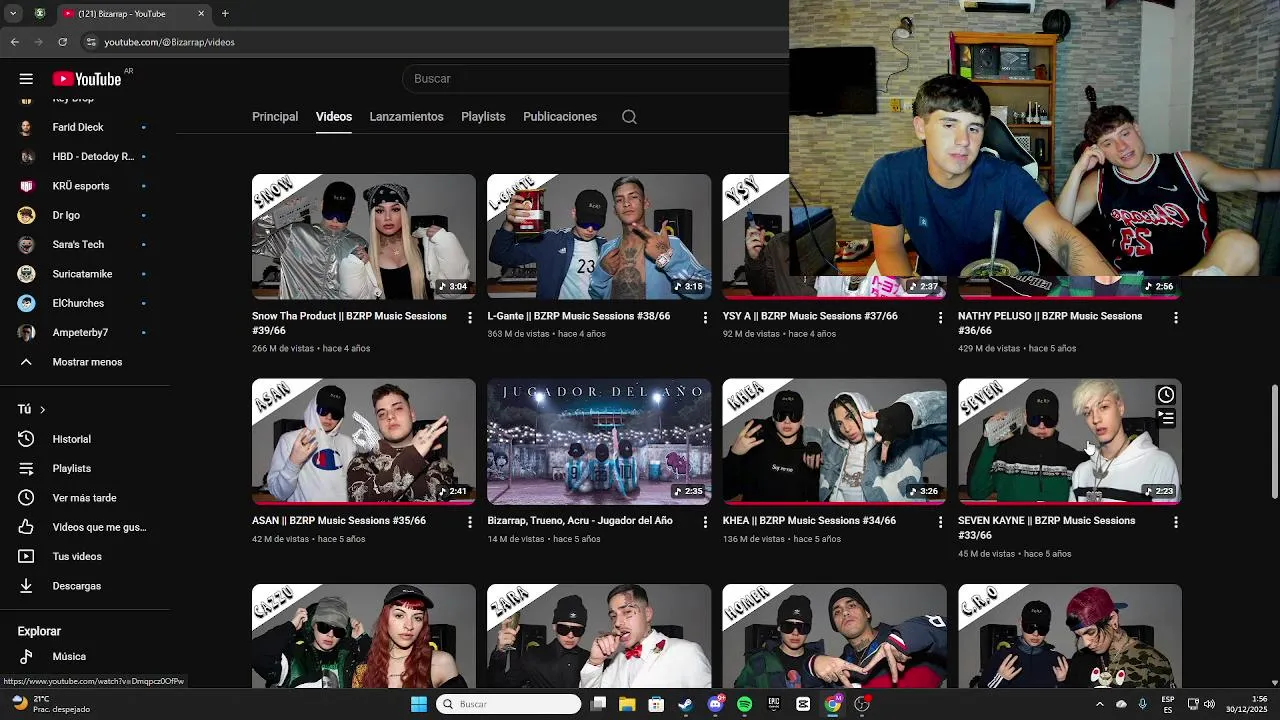Viewport: 1280px width, 720px height.
Task: Open options menu for Snow Tha Product video
Action: point(470,317)
